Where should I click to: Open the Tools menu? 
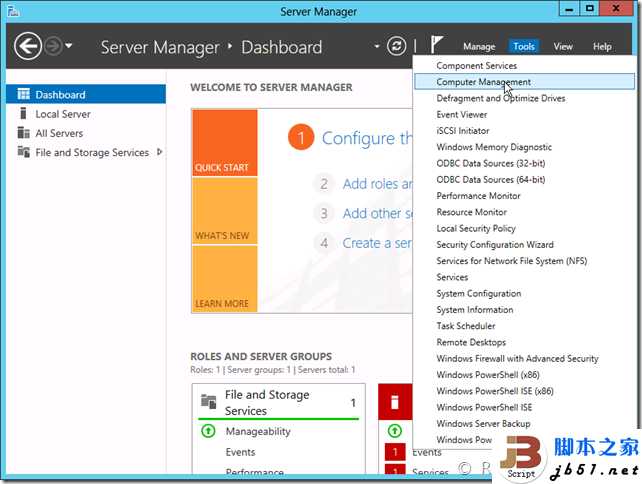(x=524, y=47)
